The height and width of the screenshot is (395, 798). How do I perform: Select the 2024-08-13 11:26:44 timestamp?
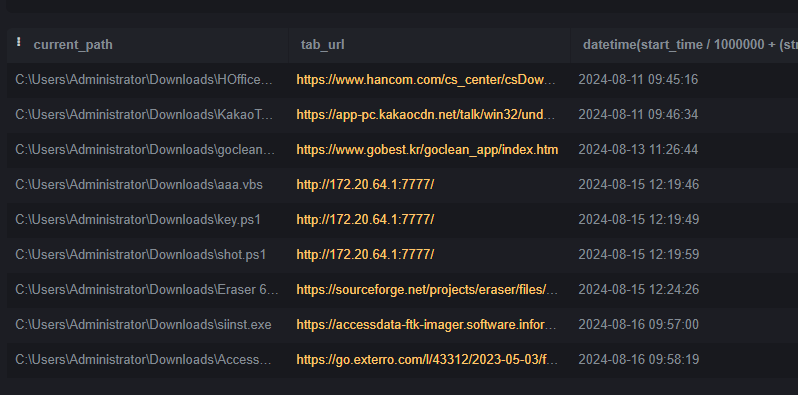click(x=638, y=150)
